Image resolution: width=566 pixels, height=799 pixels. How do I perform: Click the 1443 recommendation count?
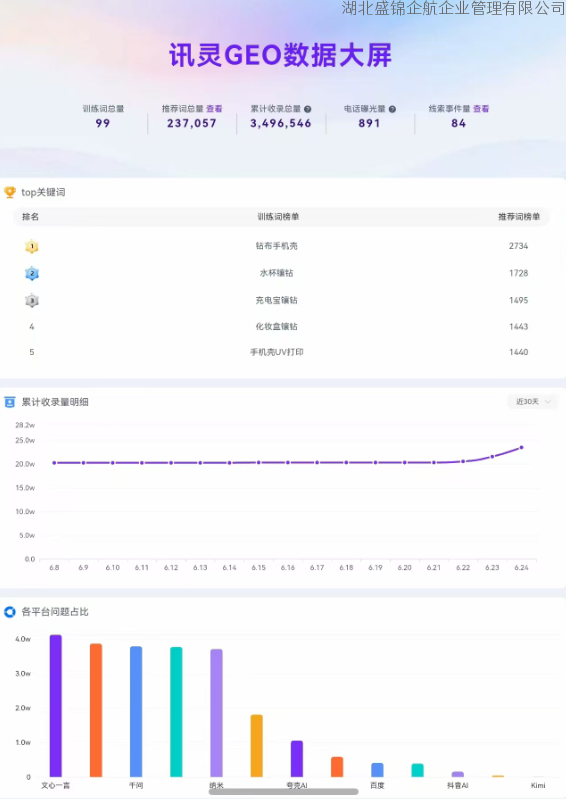point(519,327)
